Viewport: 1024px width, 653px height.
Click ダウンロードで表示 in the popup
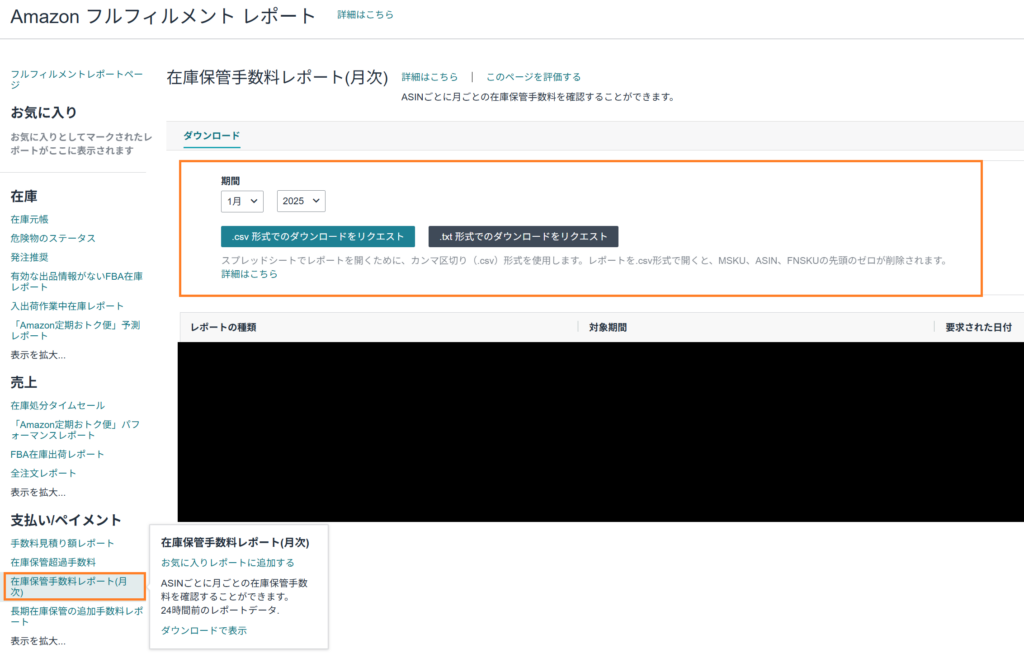pos(204,631)
